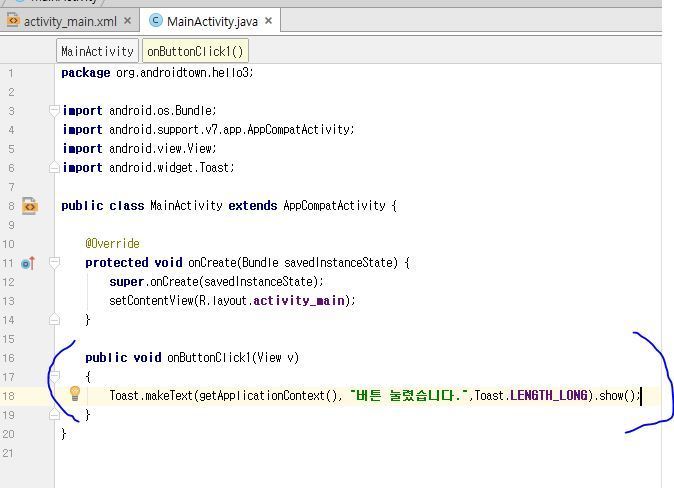674x488 pixels.
Task: Open related XML file gutter icon on line 8
Action: [x=30, y=206]
